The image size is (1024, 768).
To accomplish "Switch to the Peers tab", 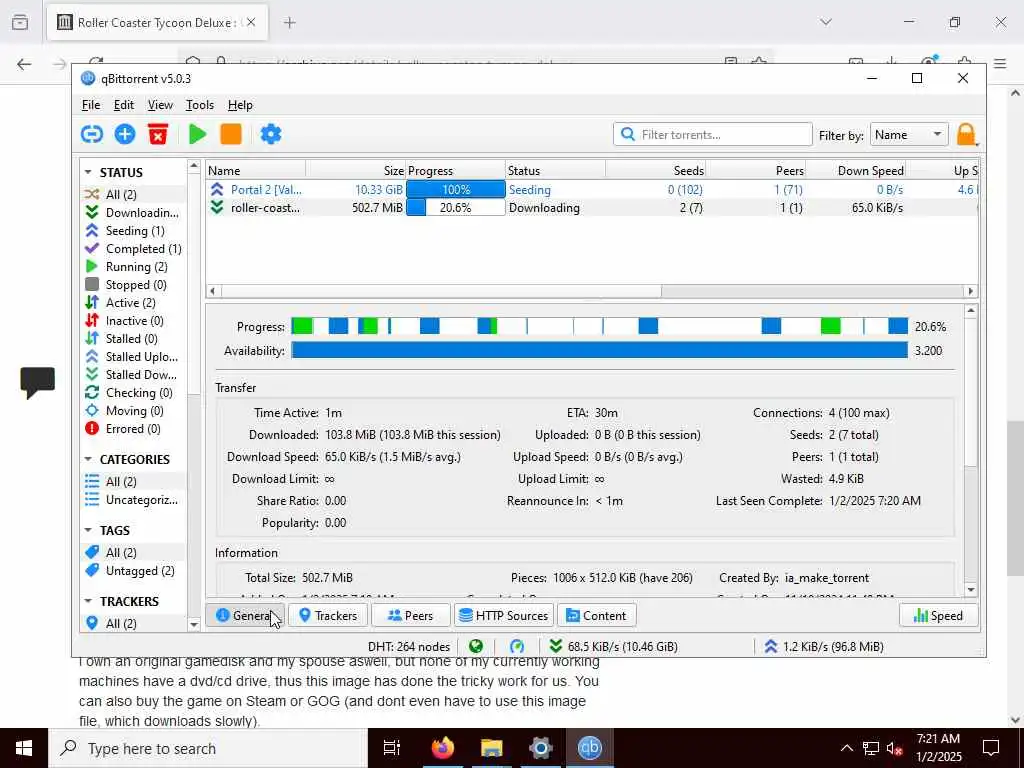I will click(x=410, y=615).
